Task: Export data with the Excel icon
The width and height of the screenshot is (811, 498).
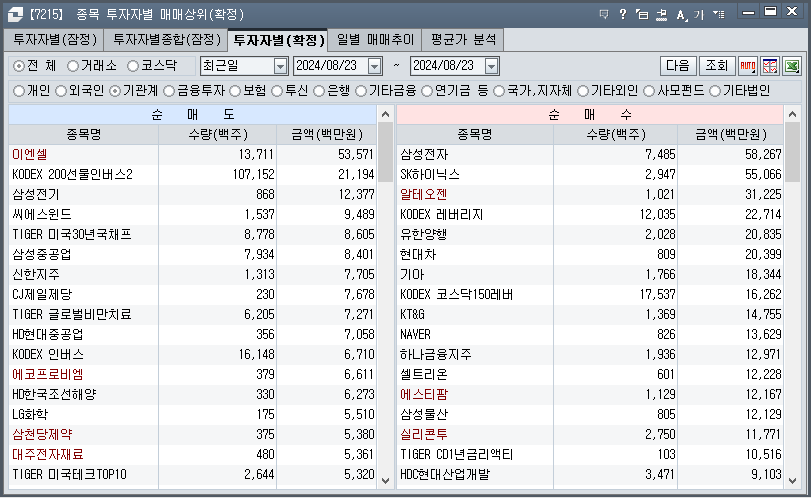Action: point(792,66)
